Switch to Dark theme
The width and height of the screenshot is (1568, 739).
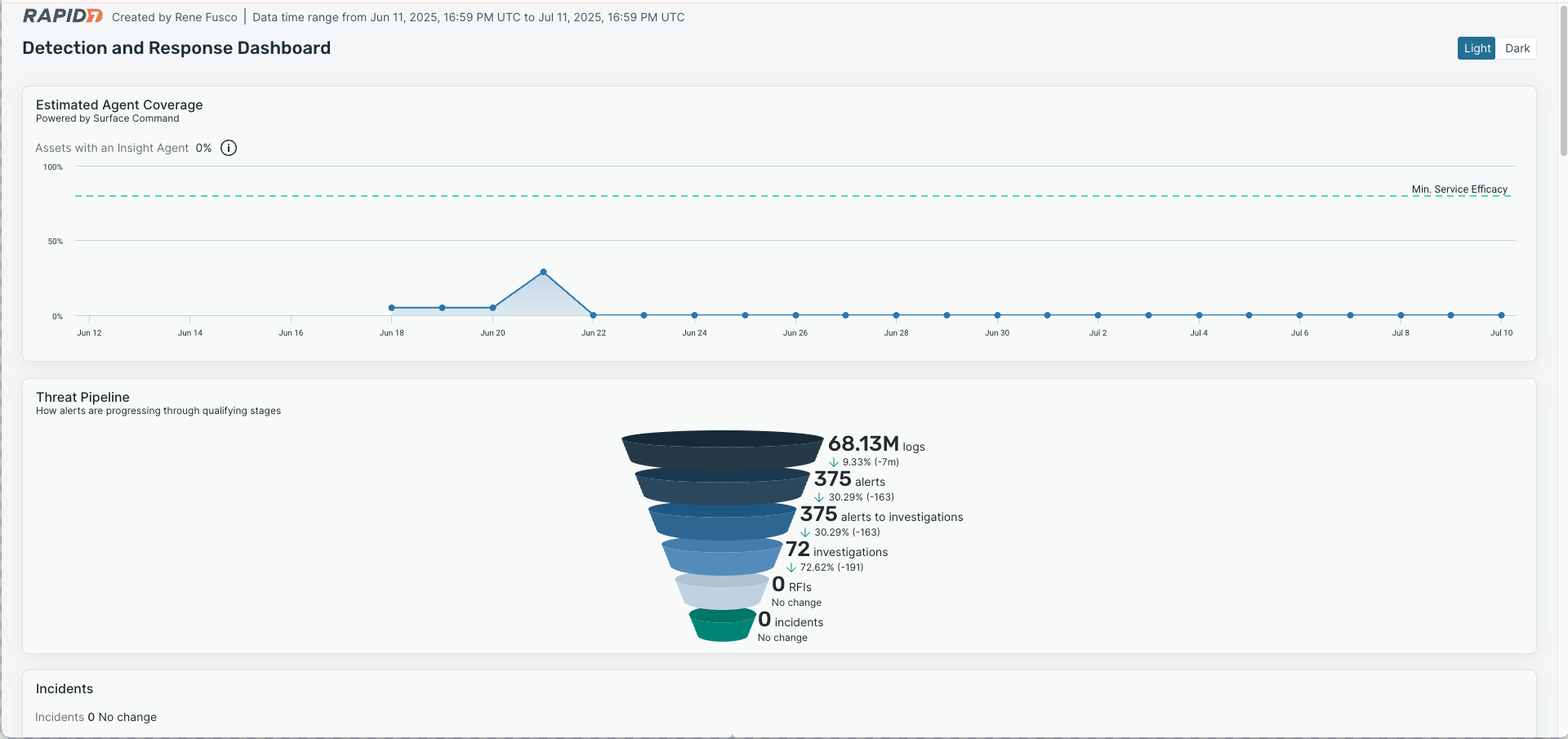tap(1517, 48)
